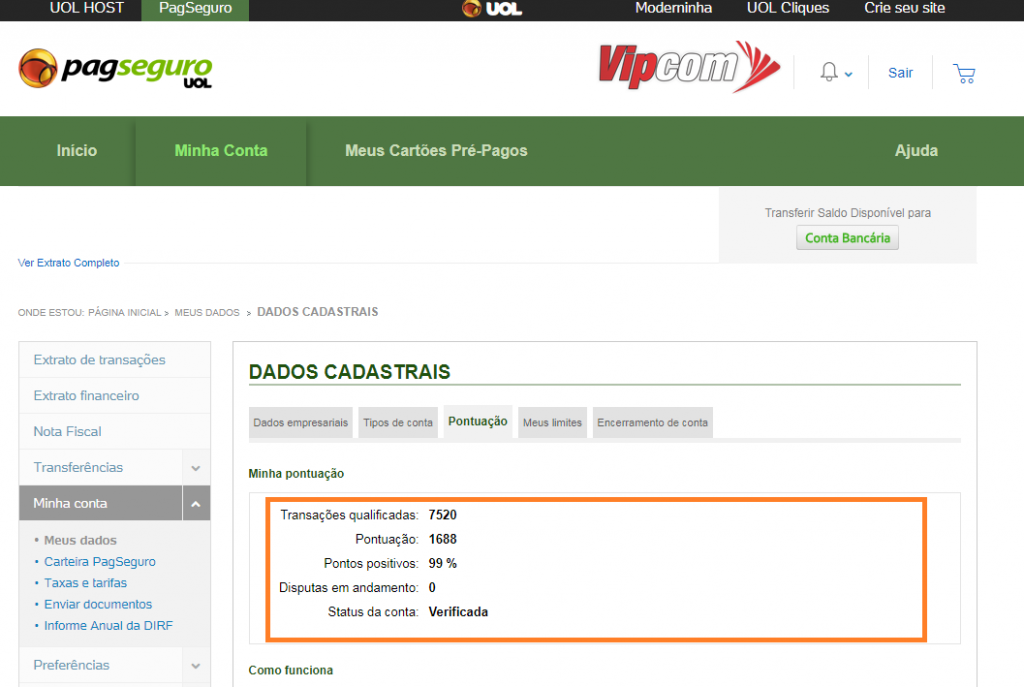The height and width of the screenshot is (687, 1024).
Task: Open Extrato de transações in sidebar
Action: (99, 360)
